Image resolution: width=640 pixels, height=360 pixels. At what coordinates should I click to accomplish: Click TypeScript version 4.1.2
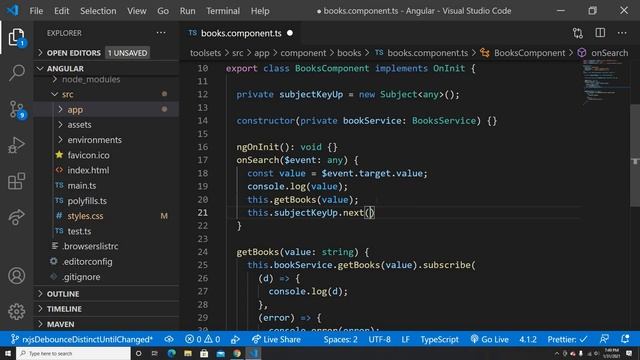(528, 339)
